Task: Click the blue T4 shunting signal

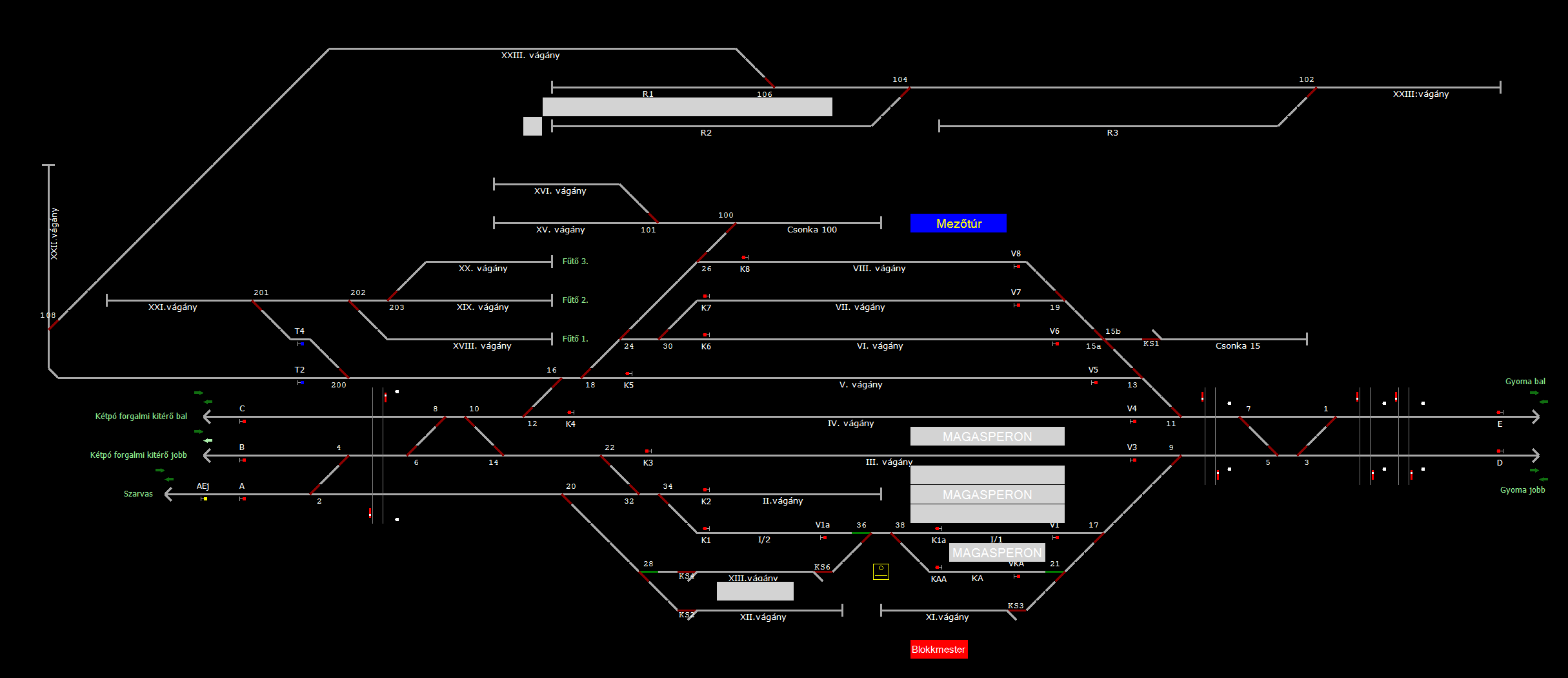Action: coord(301,344)
